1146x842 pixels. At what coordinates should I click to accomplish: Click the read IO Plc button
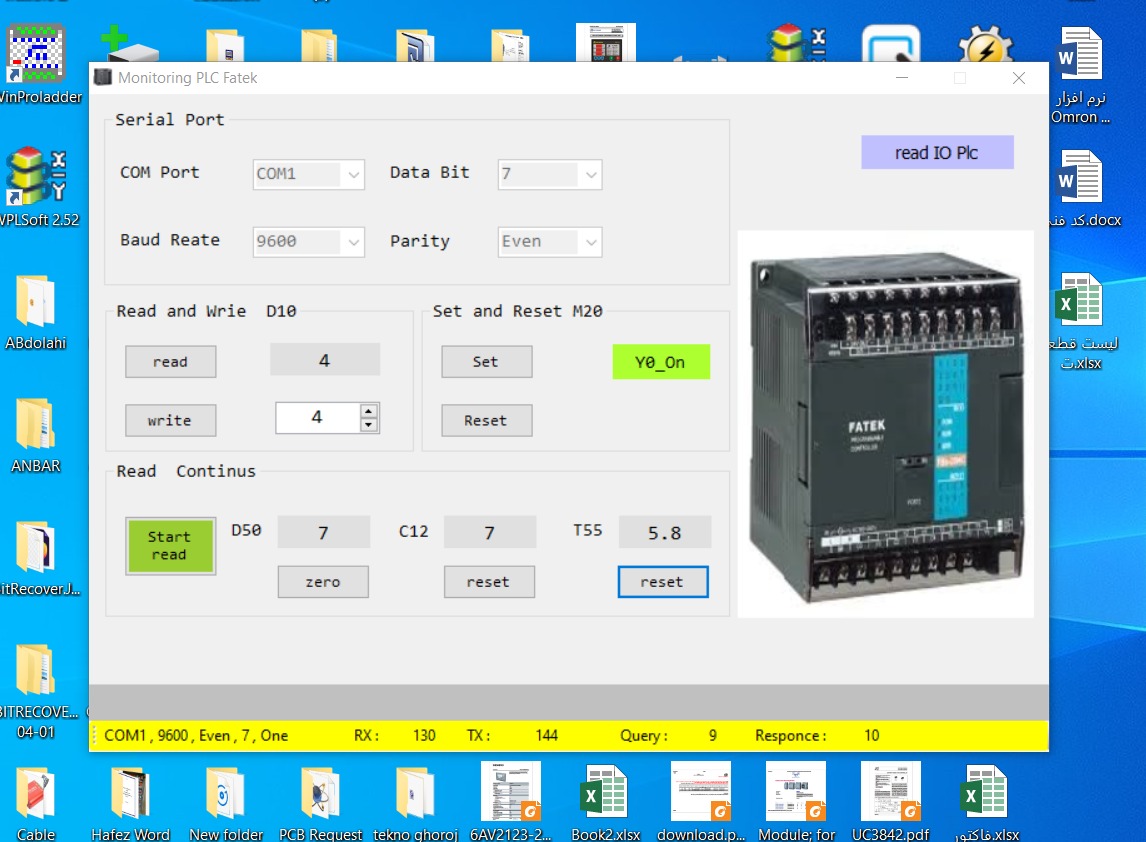(x=937, y=153)
